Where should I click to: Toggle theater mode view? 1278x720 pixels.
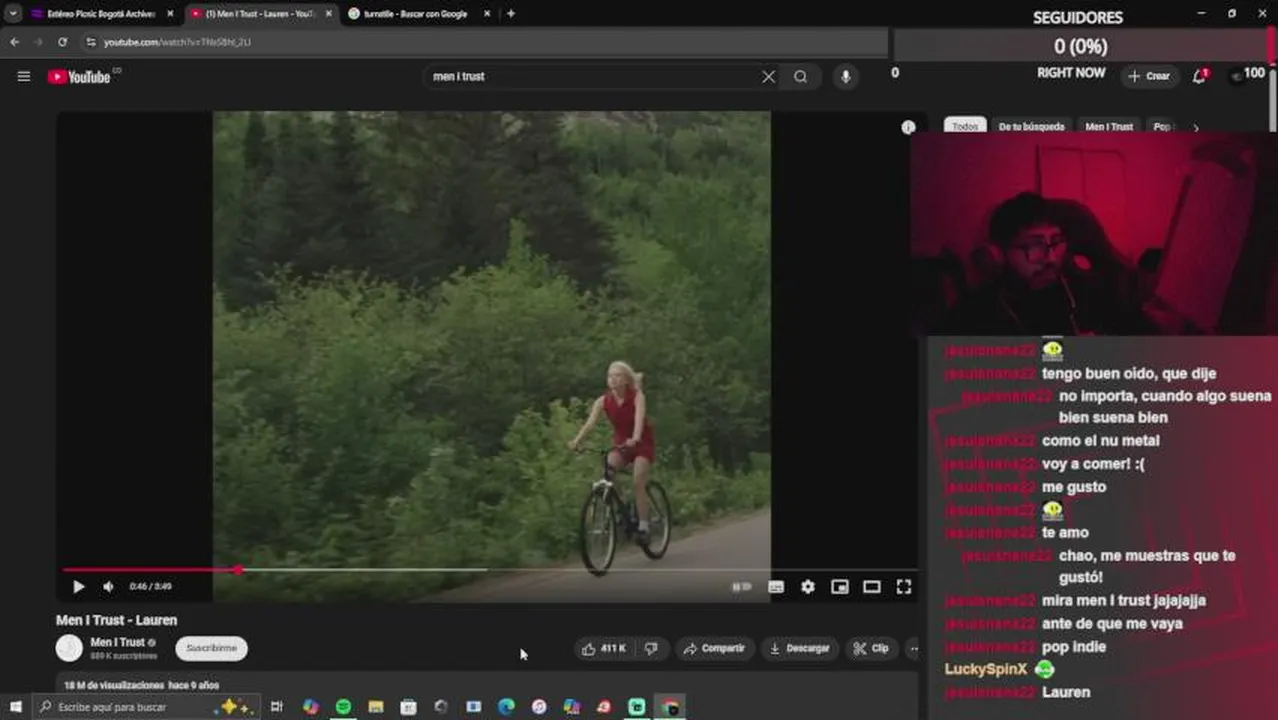(872, 587)
